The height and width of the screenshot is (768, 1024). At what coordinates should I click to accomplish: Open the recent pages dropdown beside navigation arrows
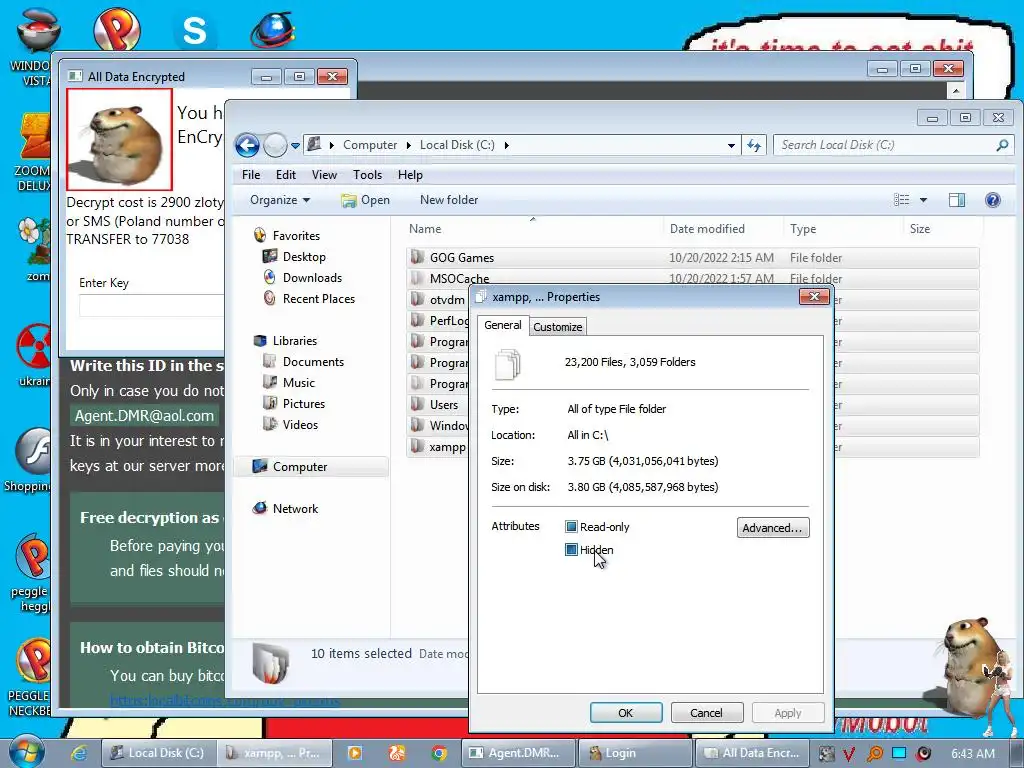point(295,145)
